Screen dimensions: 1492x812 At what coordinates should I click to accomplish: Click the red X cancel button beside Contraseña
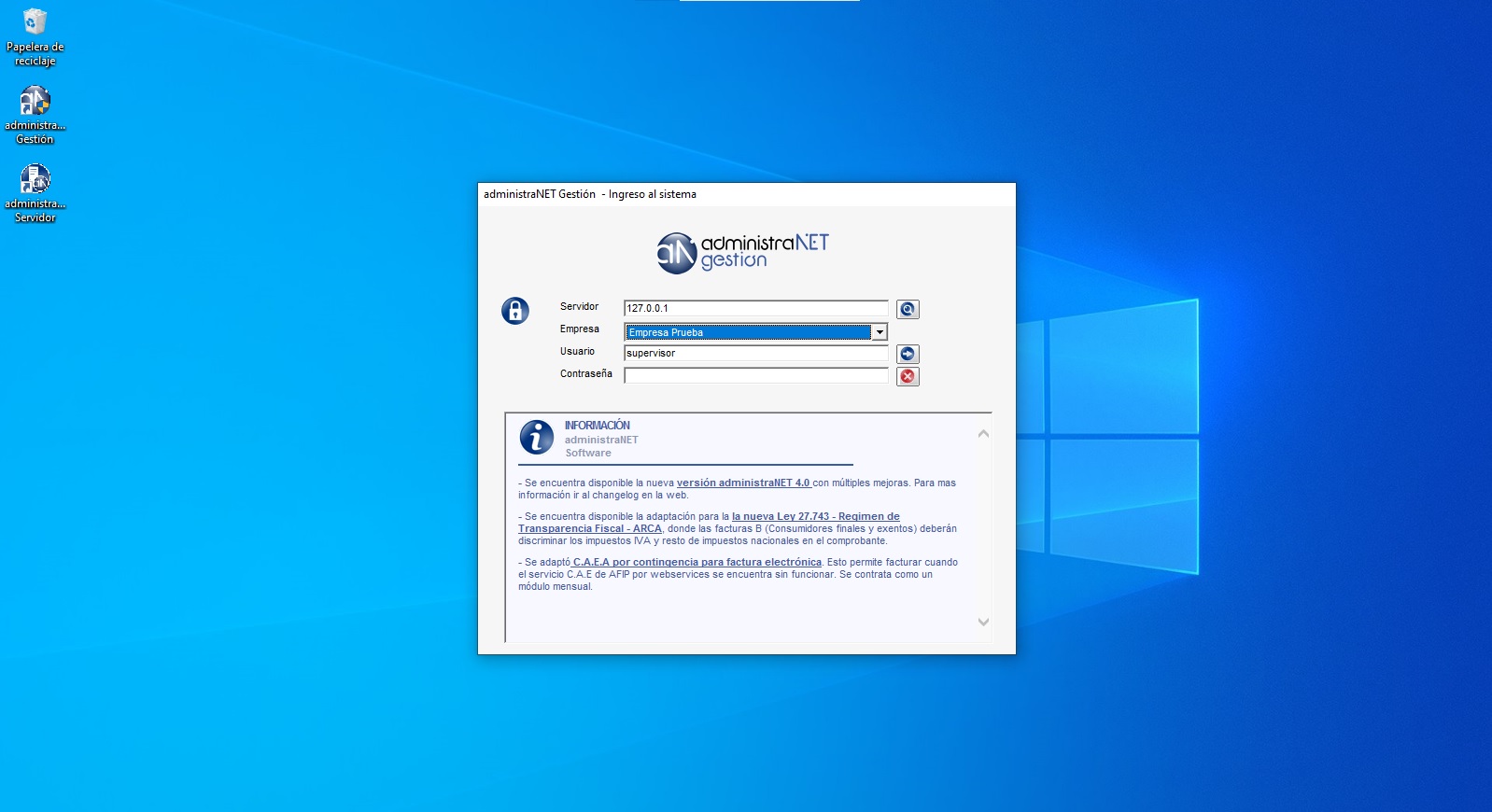[908, 376]
